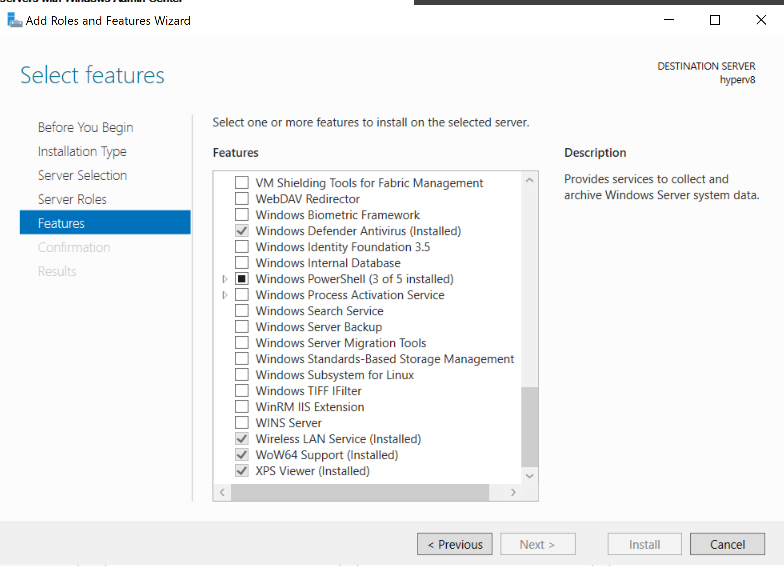The image size is (784, 566).
Task: Select 'Windows Server Backup' feature label
Action: pyautogui.click(x=319, y=327)
